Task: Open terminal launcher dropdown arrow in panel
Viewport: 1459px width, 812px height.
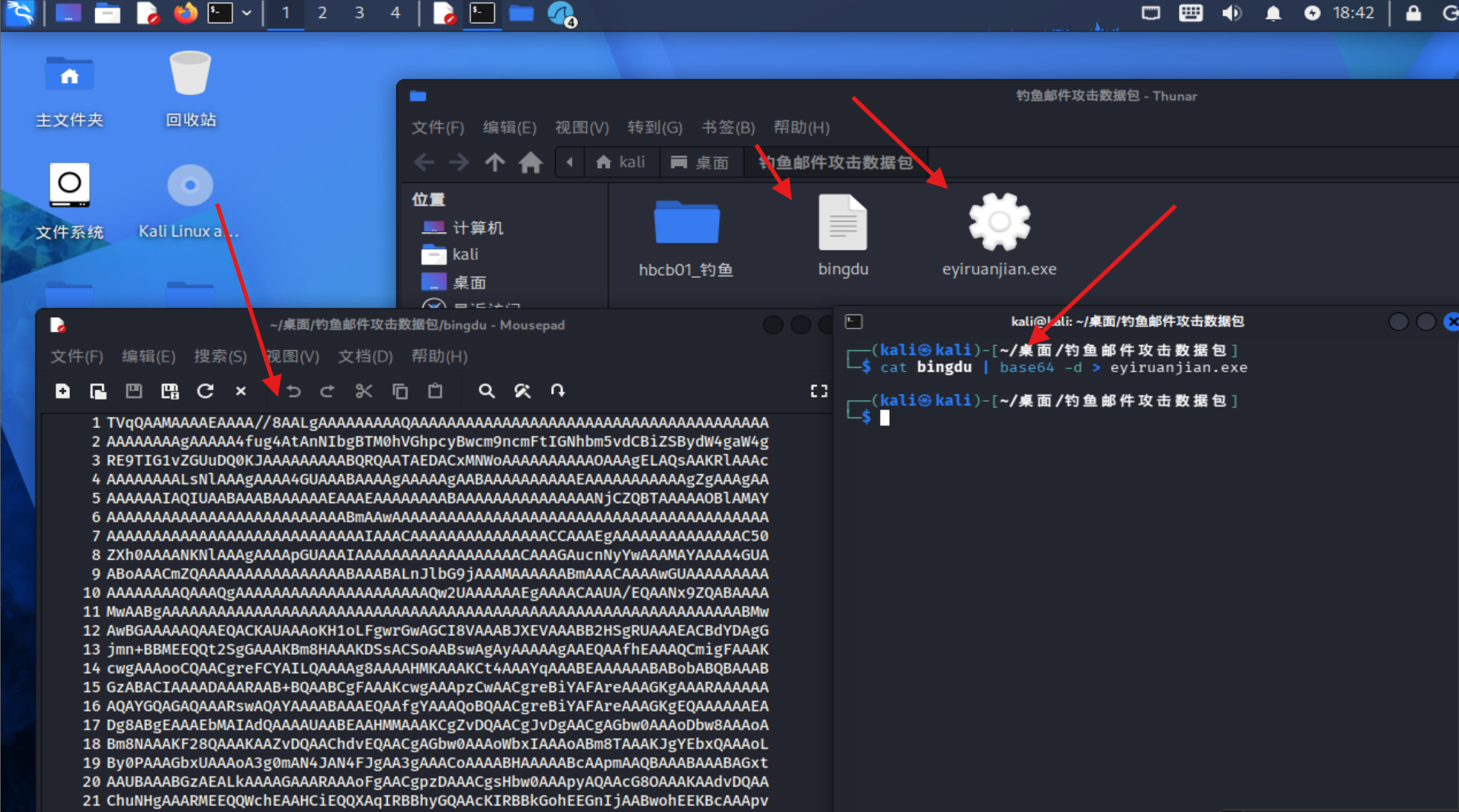Action: tap(246, 13)
